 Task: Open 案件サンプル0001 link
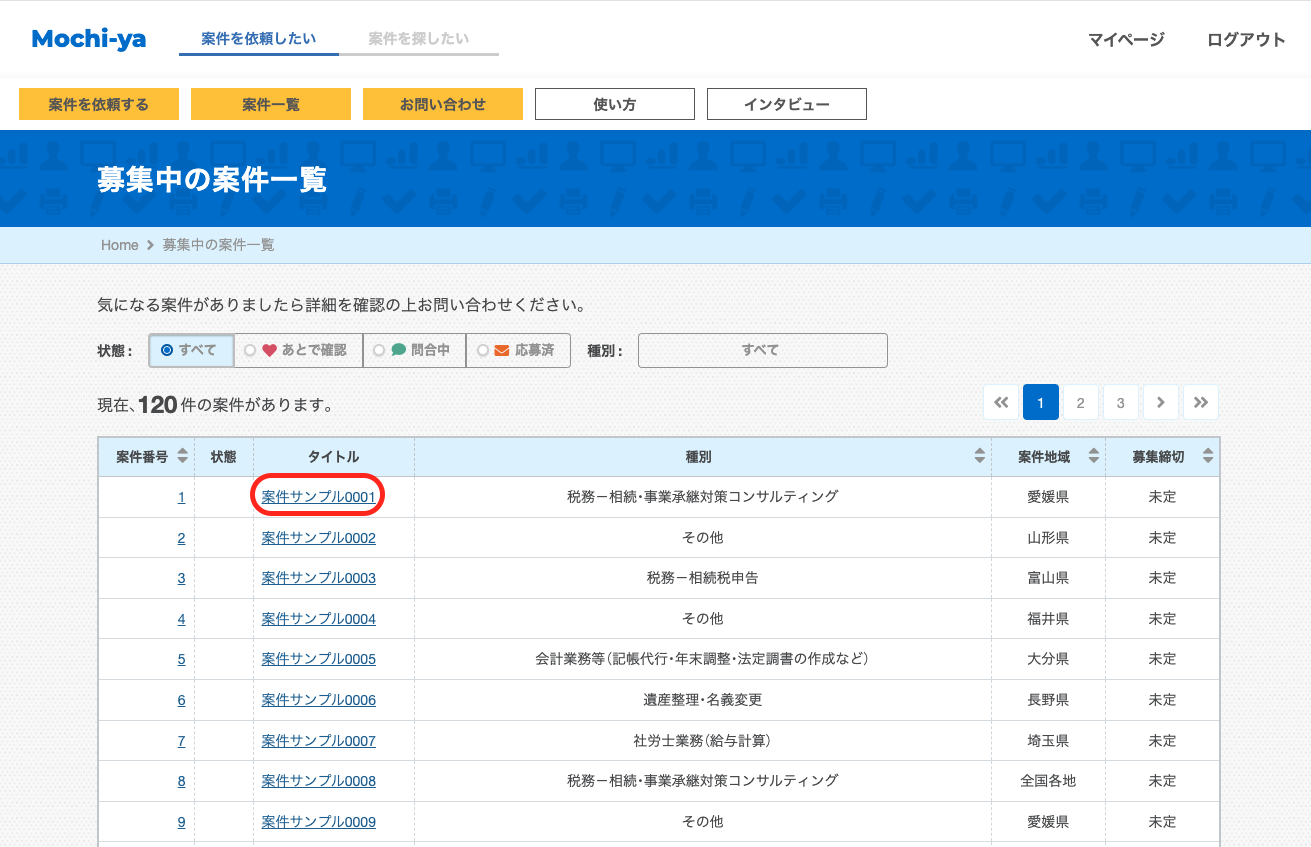[x=318, y=497]
